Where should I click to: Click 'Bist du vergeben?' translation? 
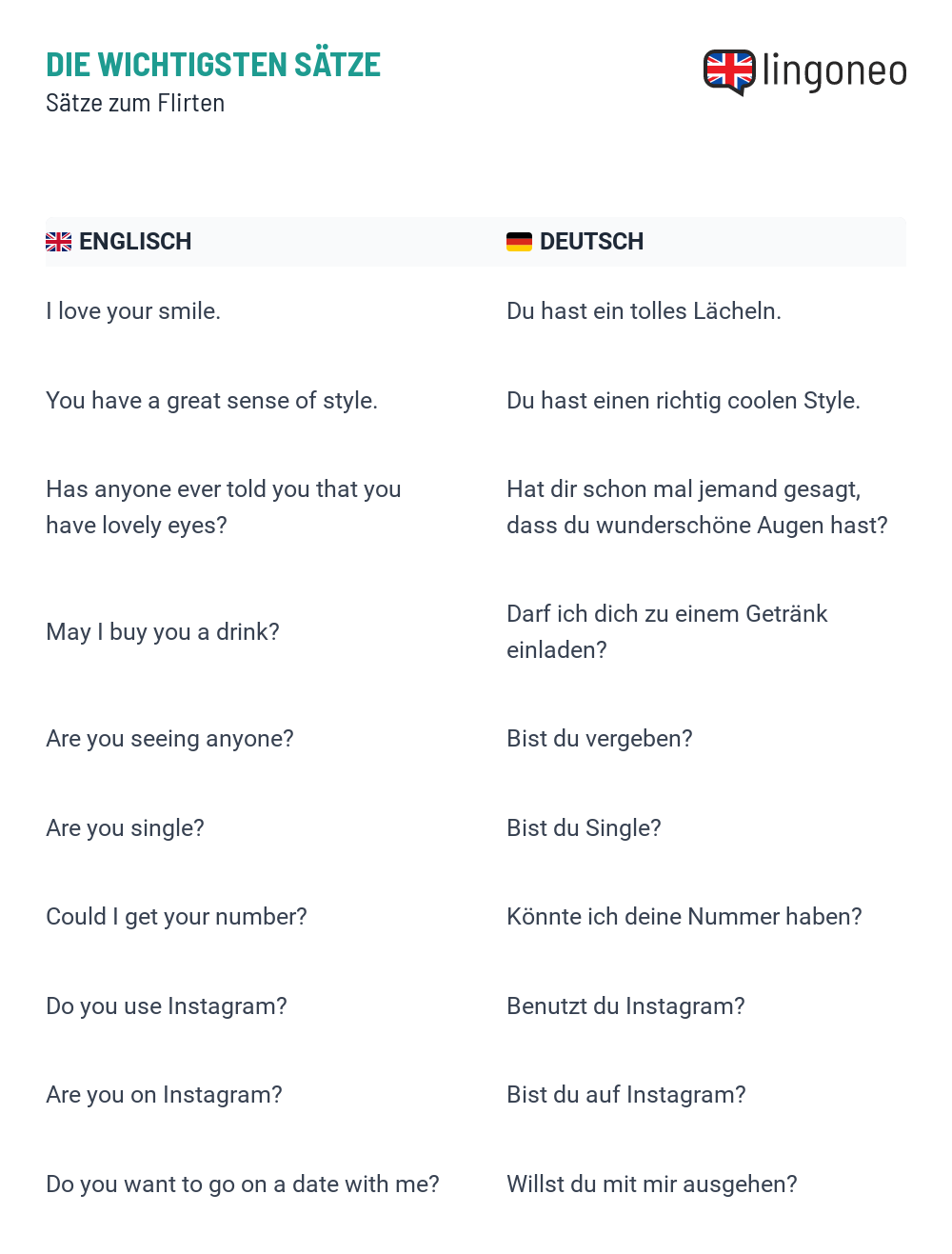coord(600,739)
